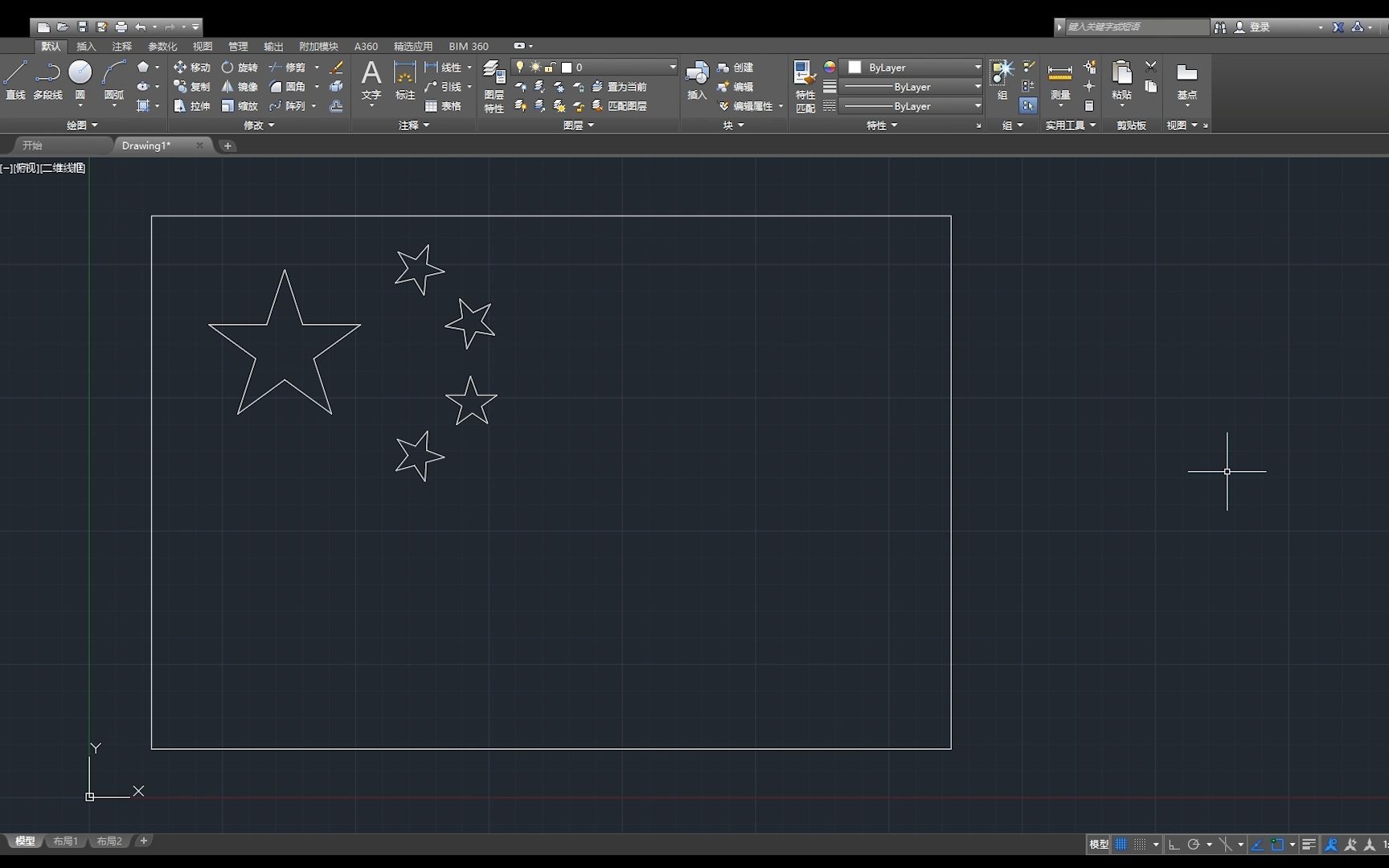The width and height of the screenshot is (1389, 868).
Task: Click the Mirror (镜像) tool
Action: [x=240, y=87]
